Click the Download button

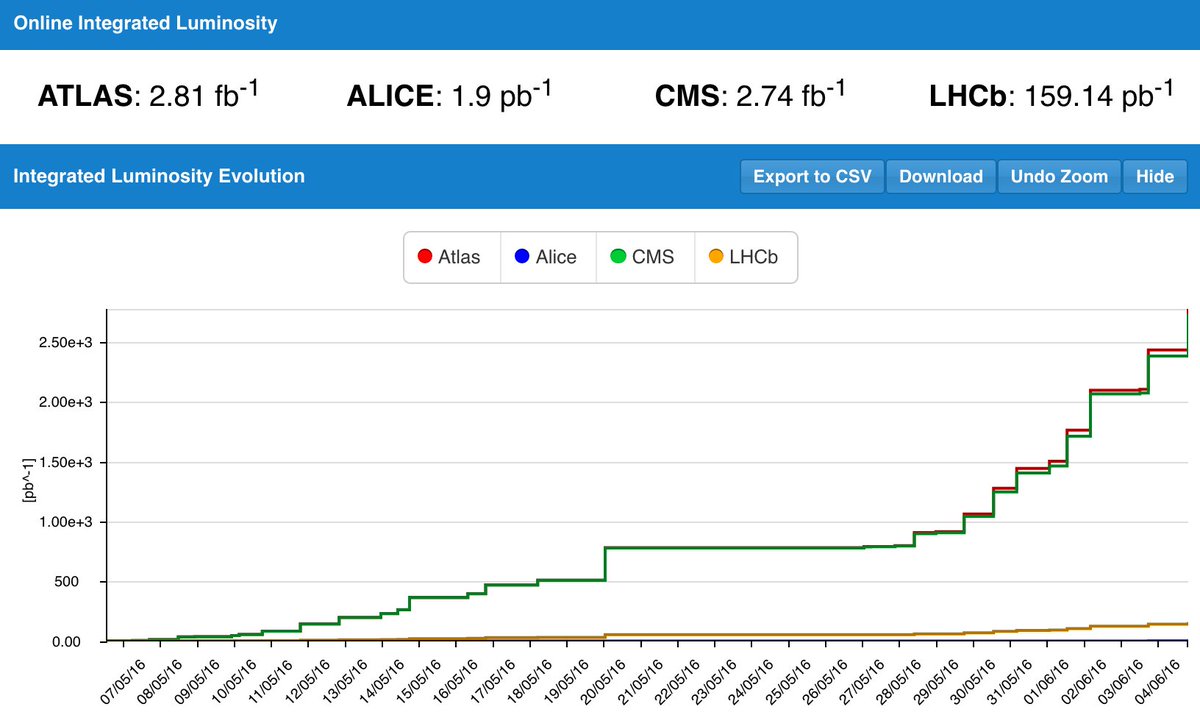click(941, 176)
